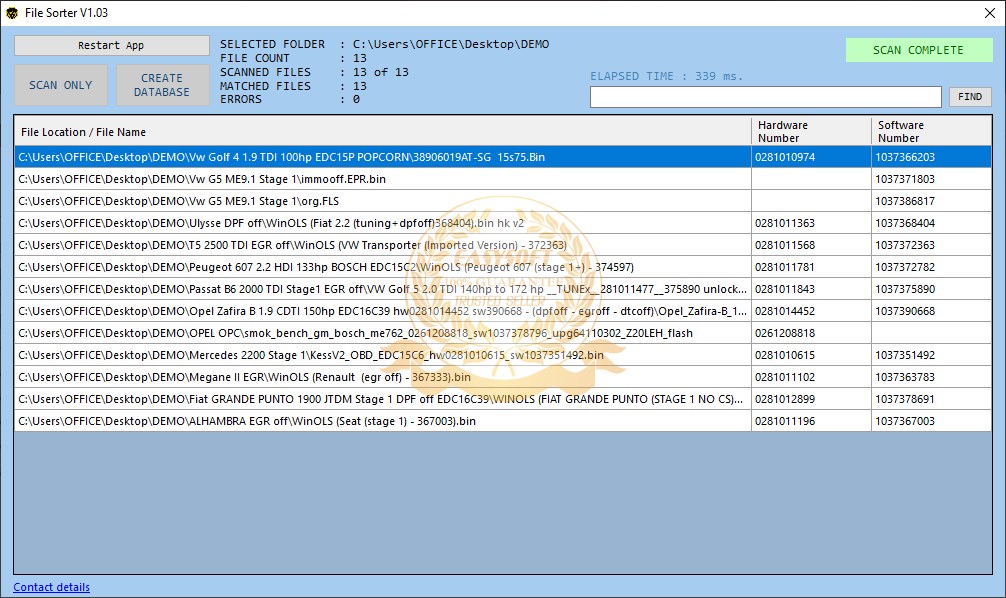The image size is (1006, 598).
Task: Click hardware number 0281011781
Action: 785,267
